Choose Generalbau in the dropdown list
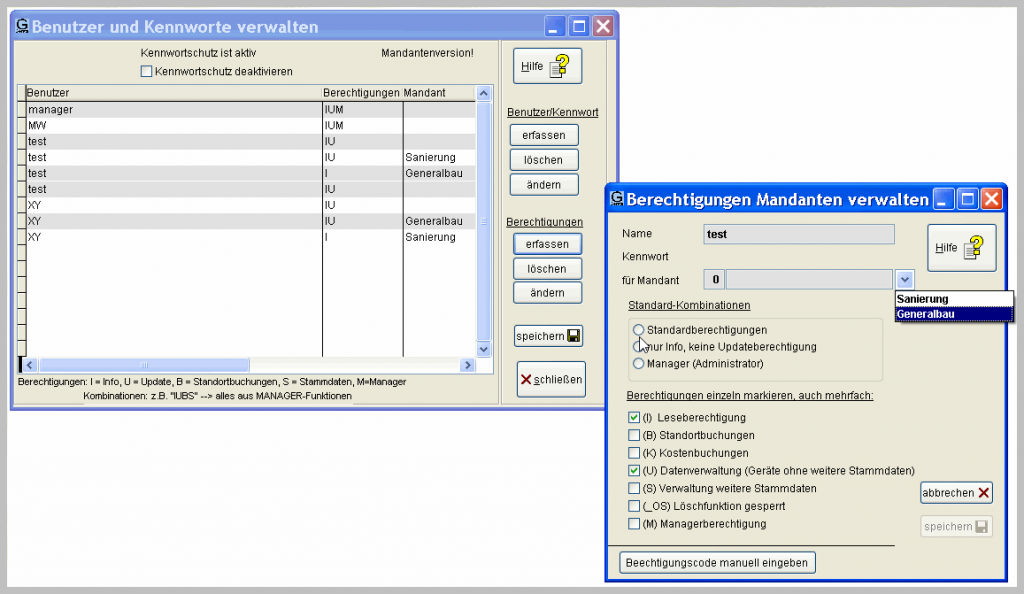Image resolution: width=1024 pixels, height=594 pixels. point(953,314)
